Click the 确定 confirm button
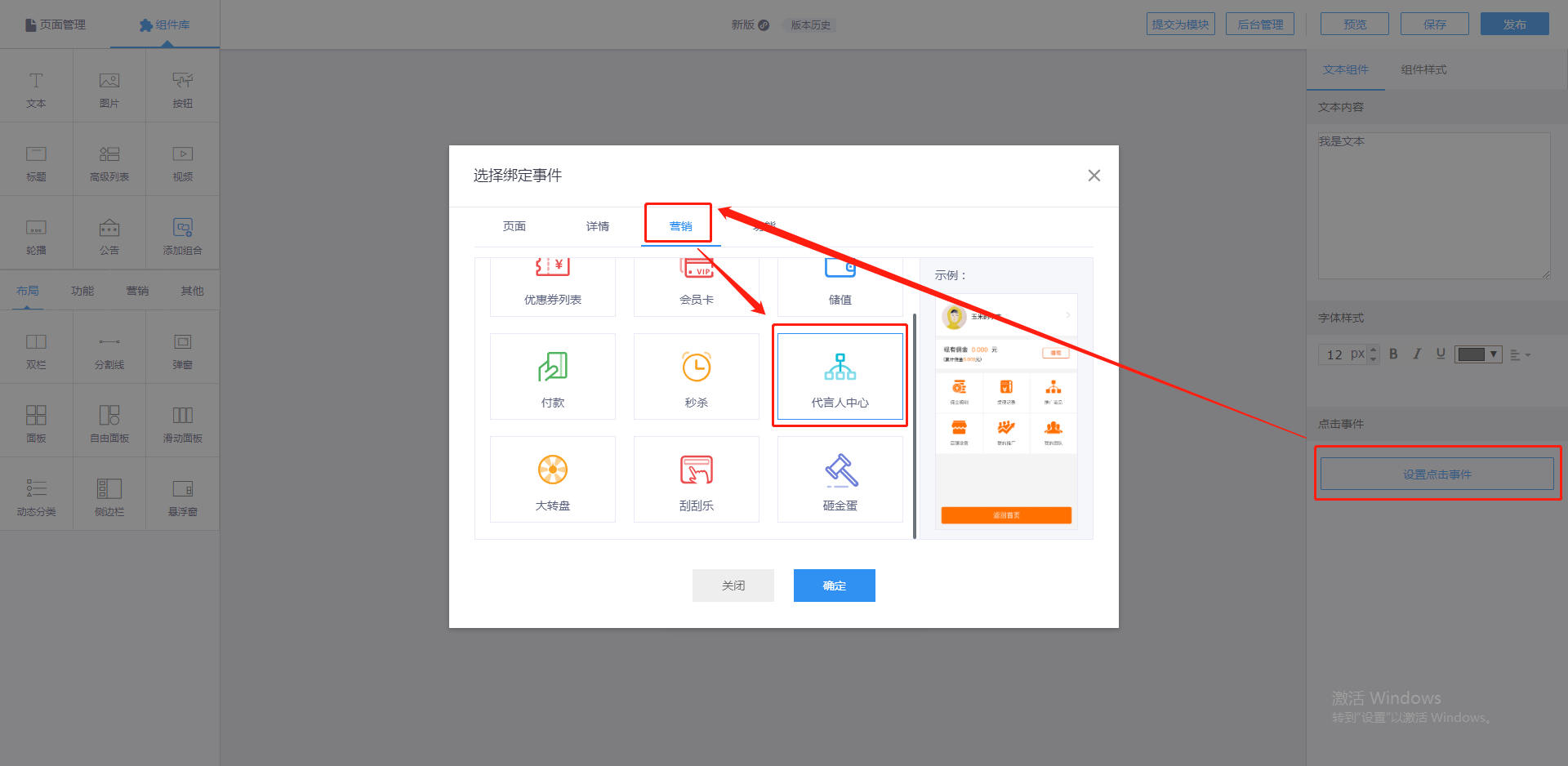 click(x=834, y=586)
